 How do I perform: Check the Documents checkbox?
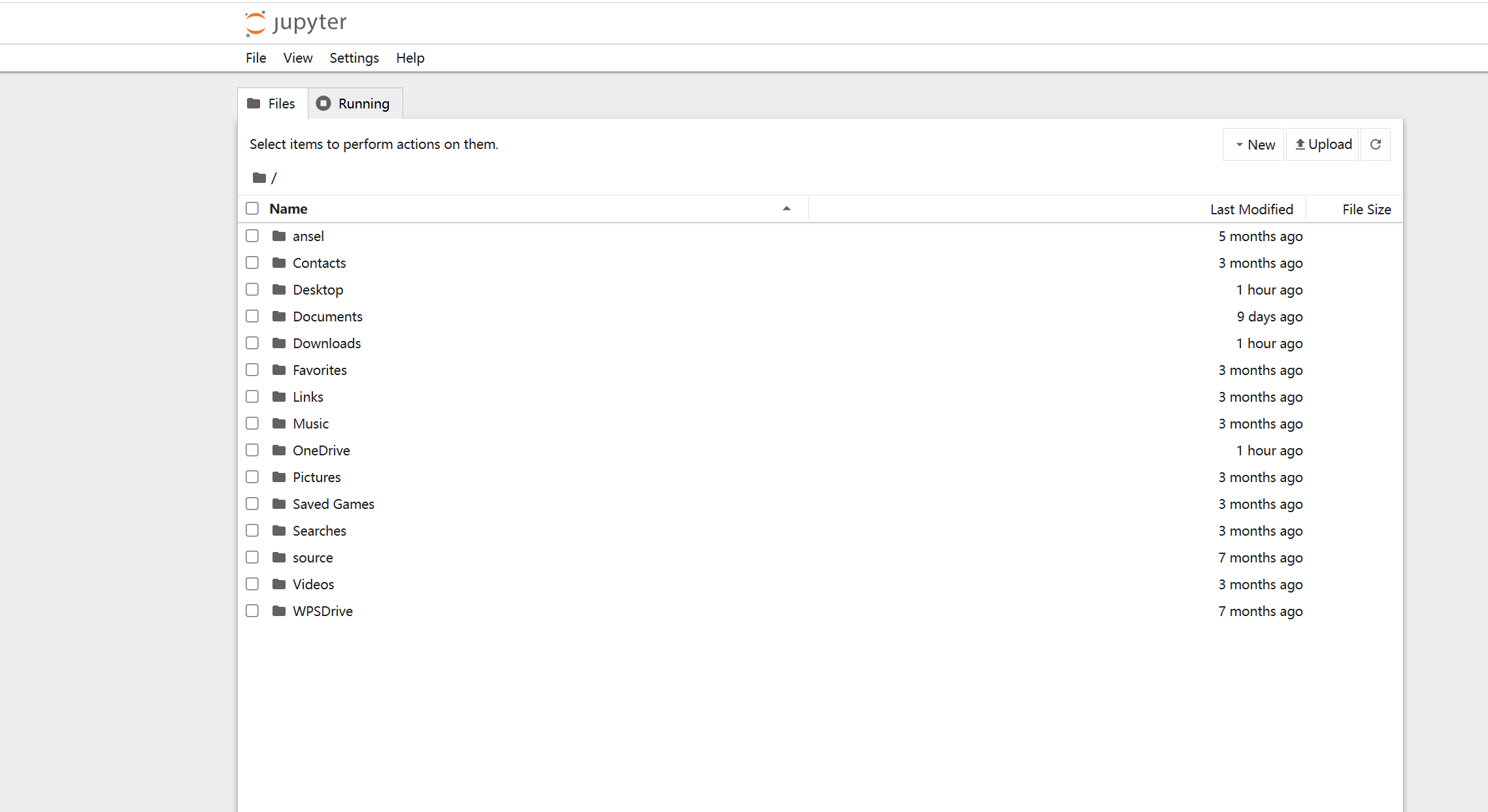252,316
